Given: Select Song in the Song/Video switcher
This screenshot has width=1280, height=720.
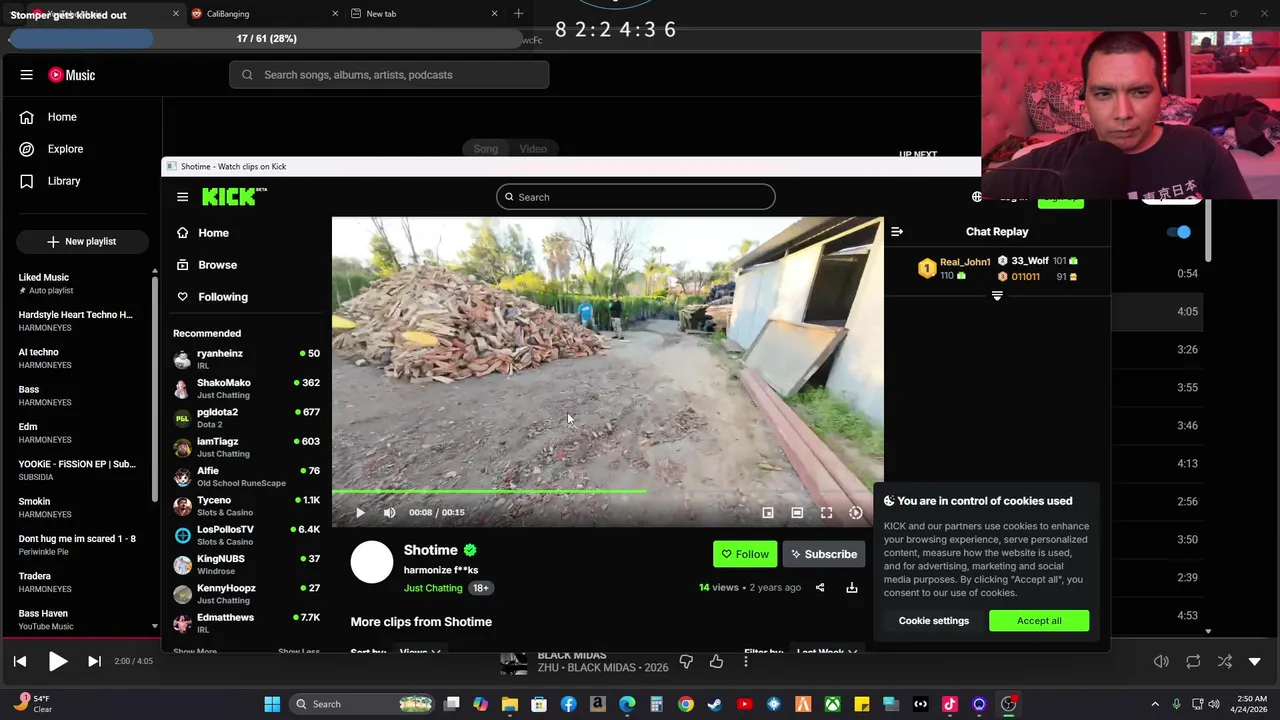Looking at the screenshot, I should point(486,149).
